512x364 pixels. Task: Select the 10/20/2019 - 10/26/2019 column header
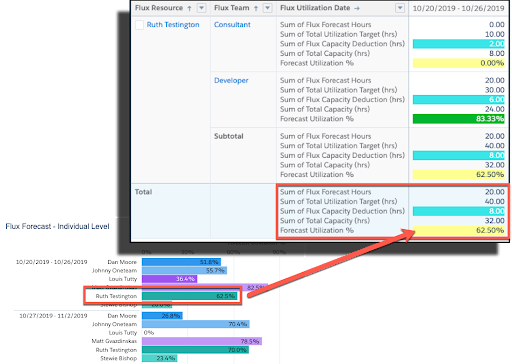pos(458,8)
